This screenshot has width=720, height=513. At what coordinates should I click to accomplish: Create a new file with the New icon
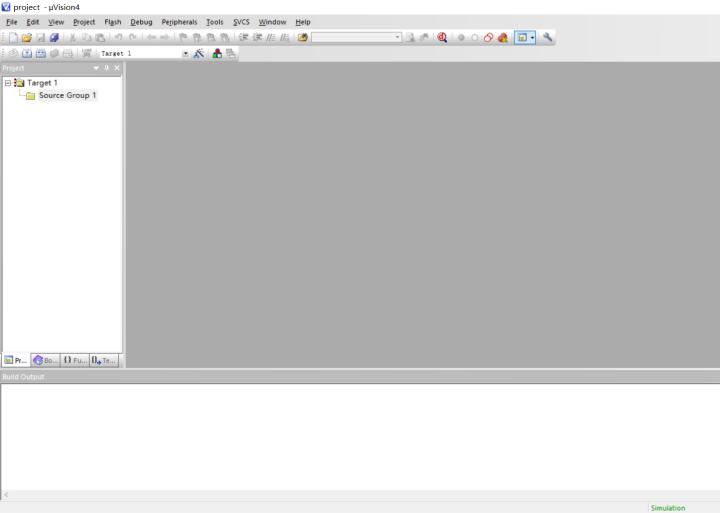tap(13, 38)
